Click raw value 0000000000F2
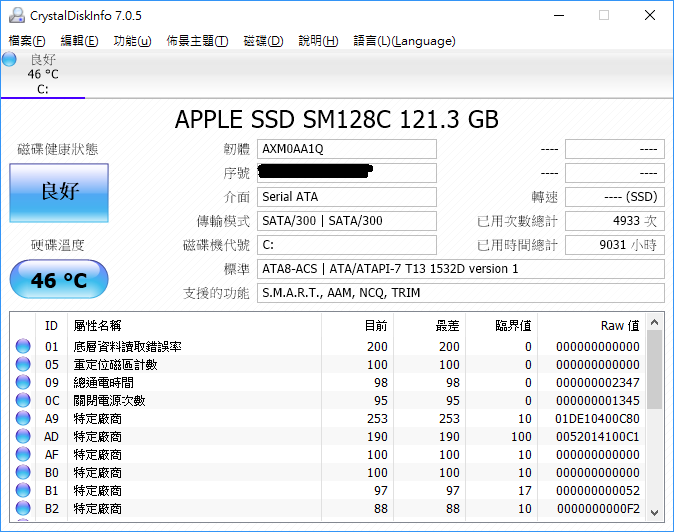Viewport: 674px width, 532px height. tap(598, 509)
